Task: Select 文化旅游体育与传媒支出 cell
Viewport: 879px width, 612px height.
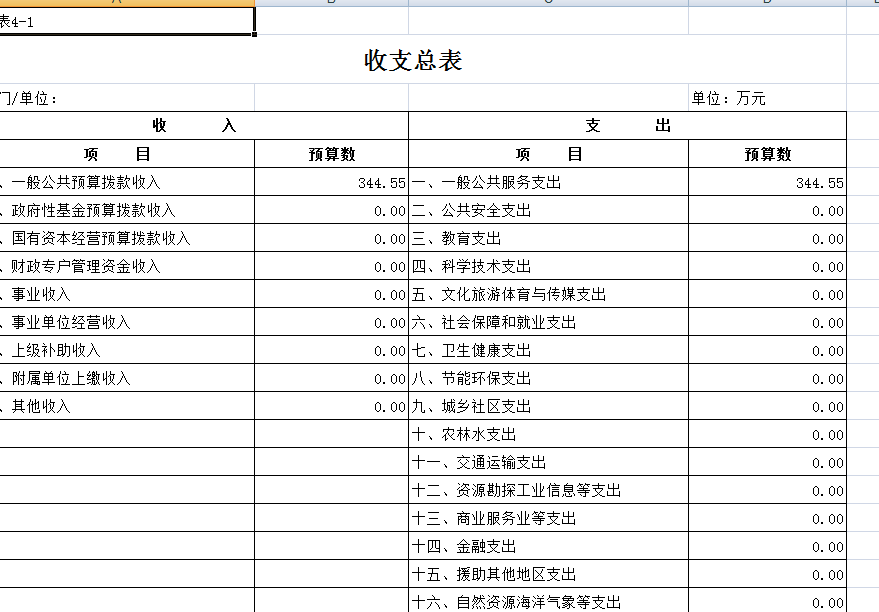Action: (549, 294)
